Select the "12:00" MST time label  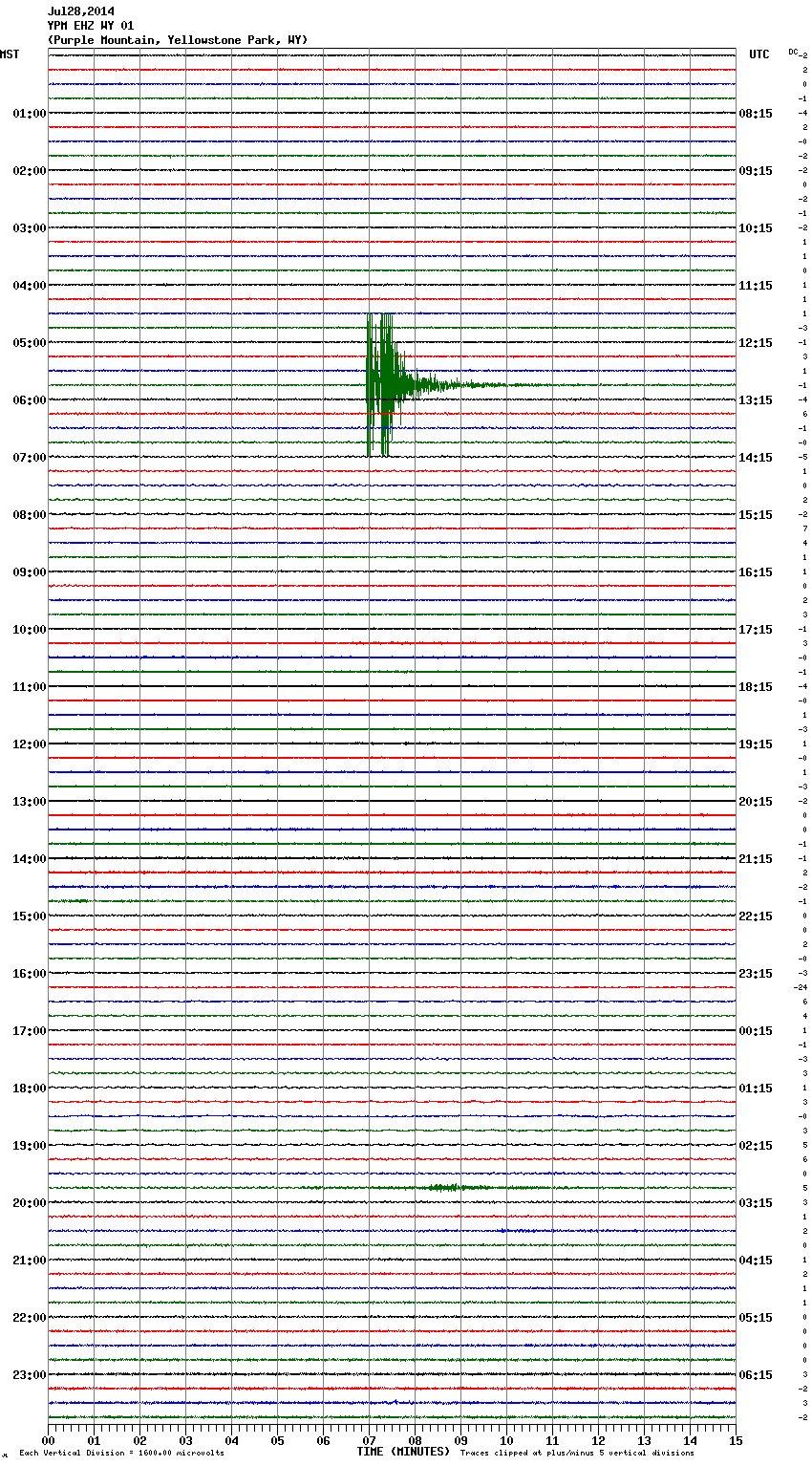point(30,744)
